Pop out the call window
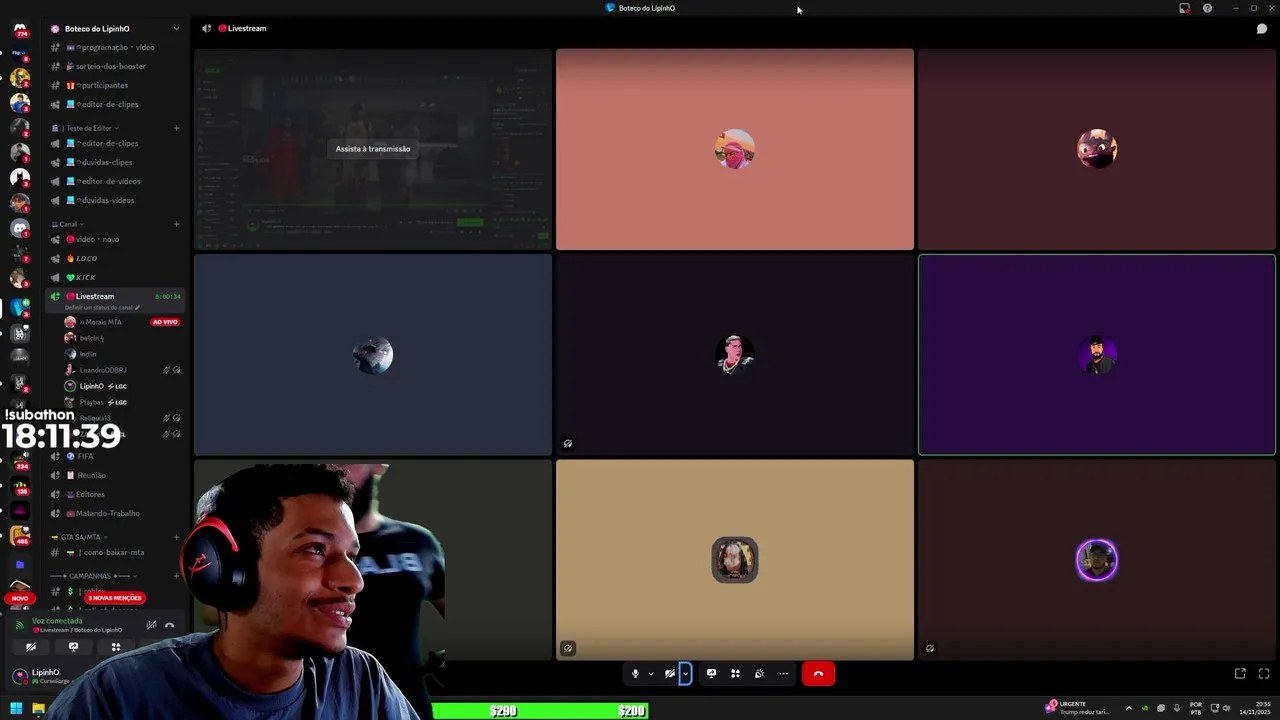 1240,674
